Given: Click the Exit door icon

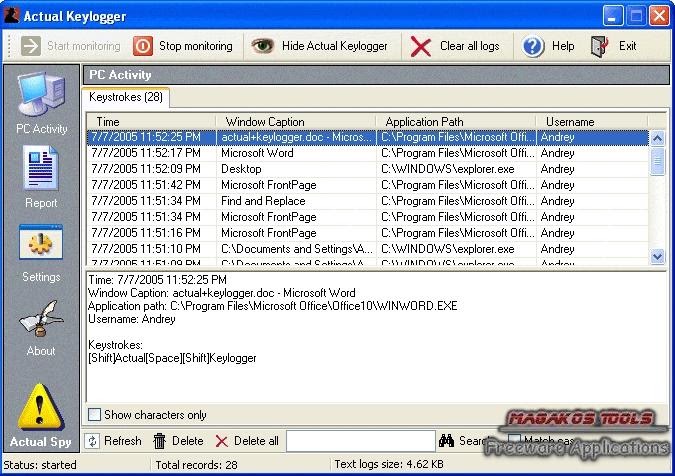Looking at the screenshot, I should 599,46.
